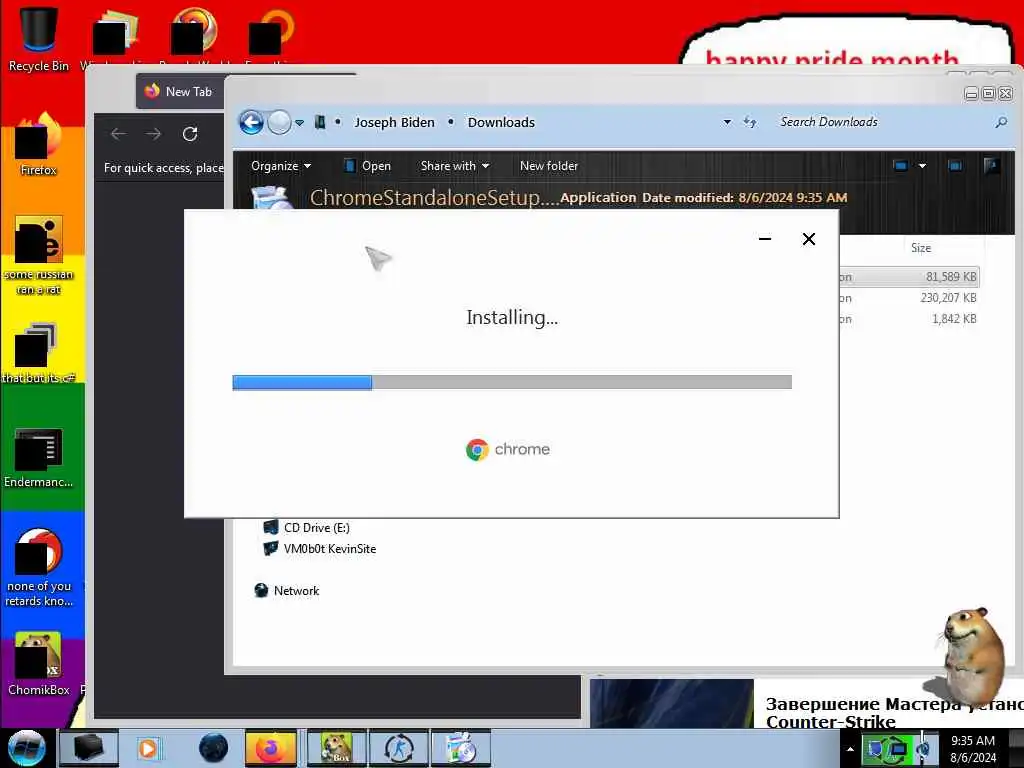Reload the page in Firefox window
Screen dimensions: 1024x768
[x=190, y=134]
